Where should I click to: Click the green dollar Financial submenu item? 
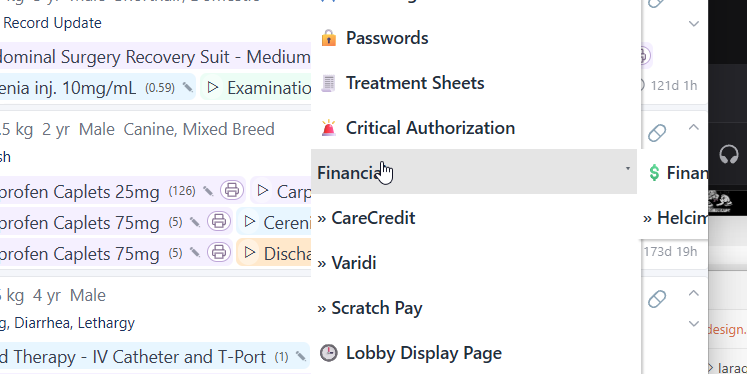click(x=678, y=173)
